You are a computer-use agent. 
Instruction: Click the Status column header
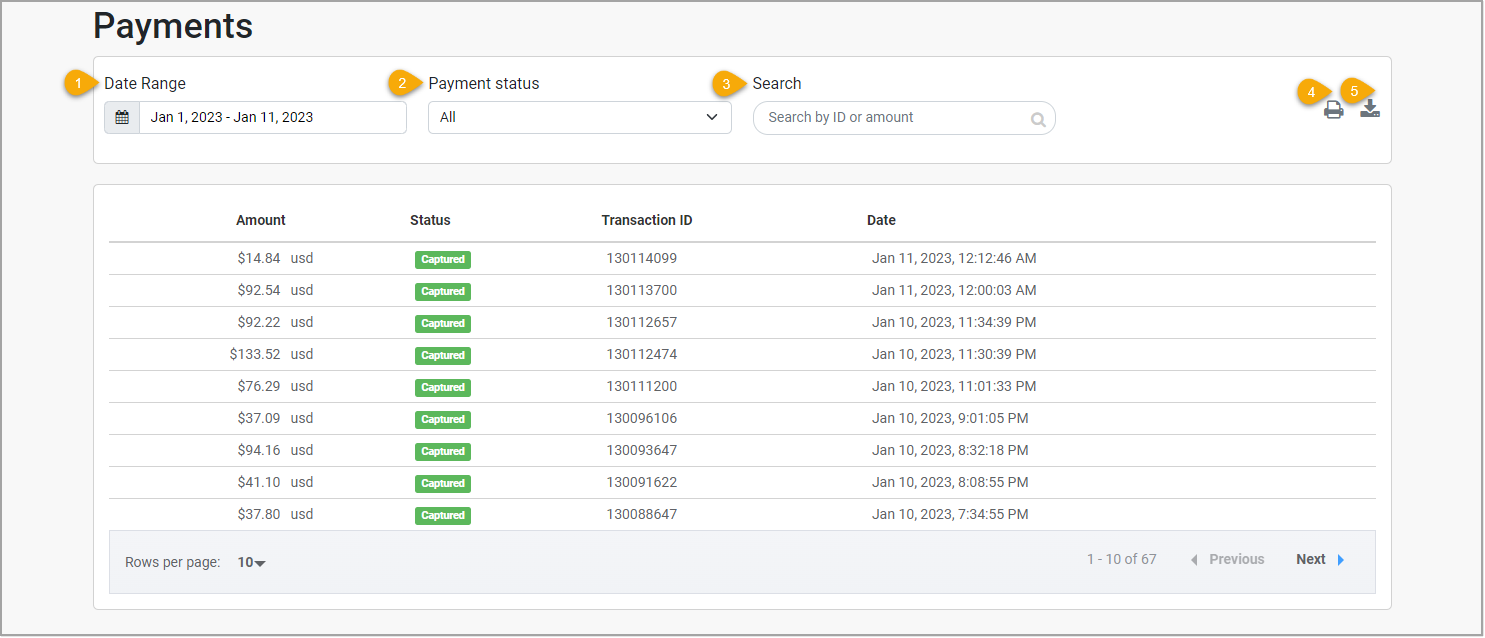(429, 220)
